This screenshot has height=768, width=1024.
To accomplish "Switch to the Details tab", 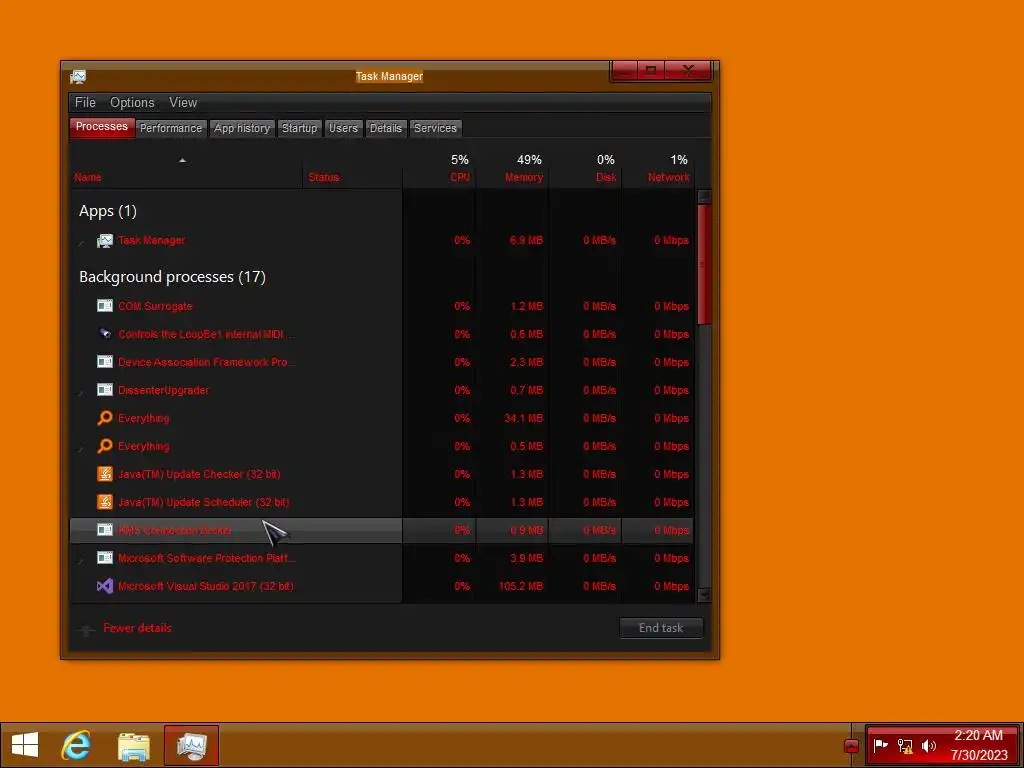I will click(x=386, y=128).
